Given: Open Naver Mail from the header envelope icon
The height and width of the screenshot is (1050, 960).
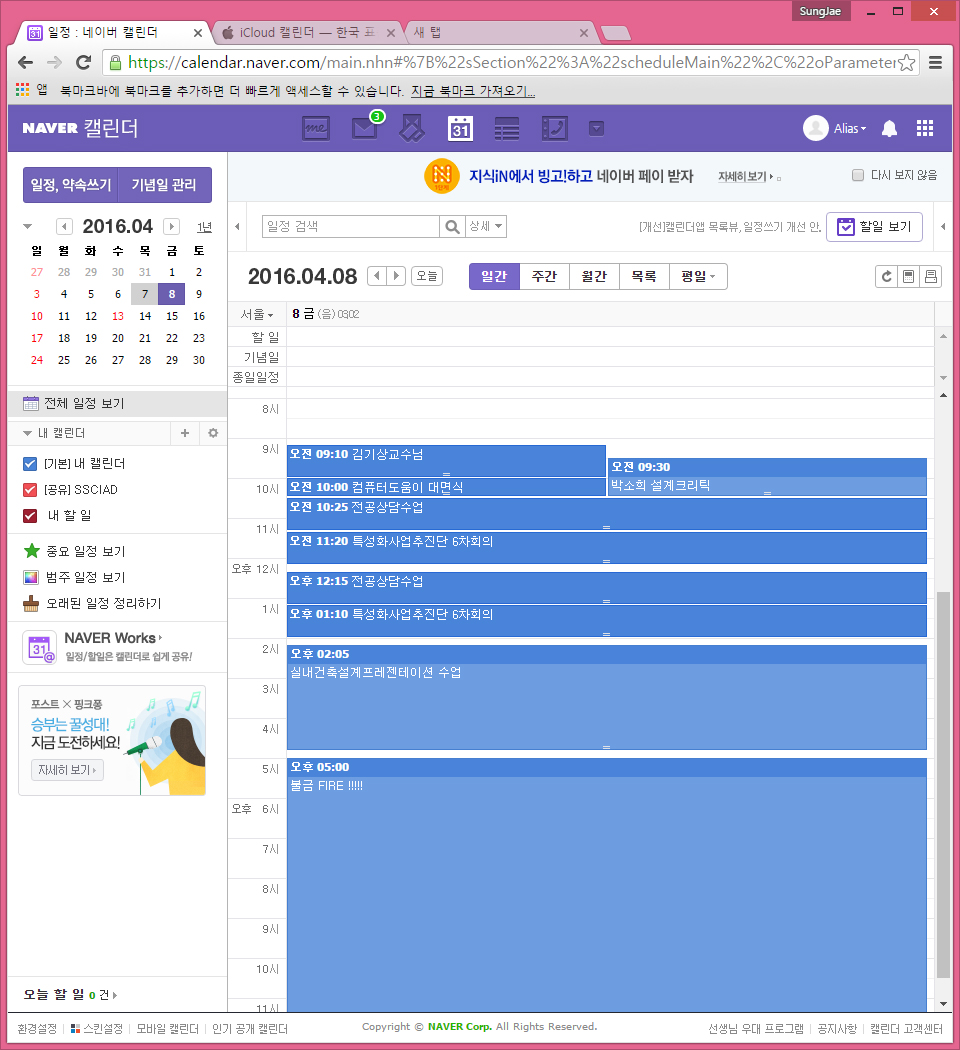Looking at the screenshot, I should pos(364,128).
